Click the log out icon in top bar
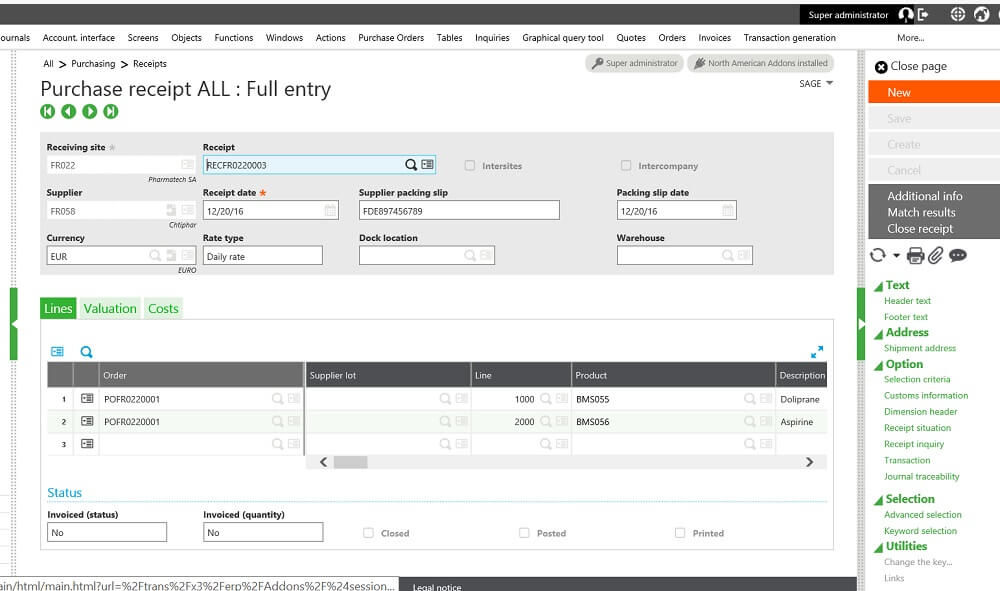This screenshot has width=1000, height=591. tap(923, 14)
